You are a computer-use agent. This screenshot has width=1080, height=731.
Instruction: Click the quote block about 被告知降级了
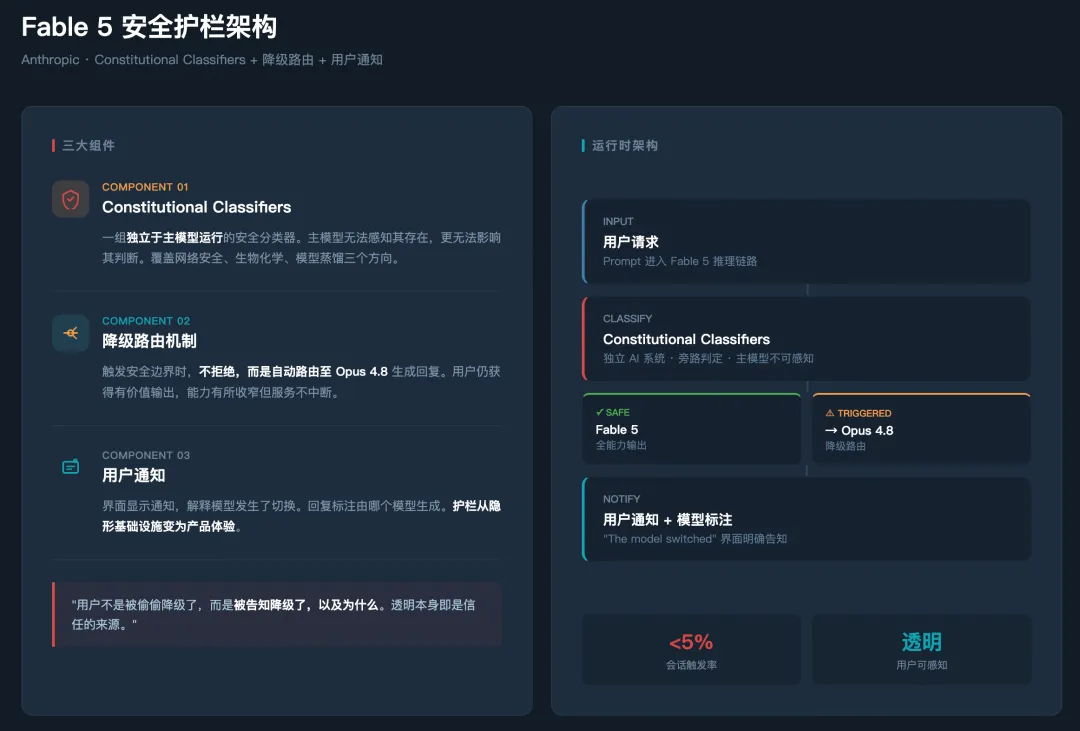click(277, 615)
